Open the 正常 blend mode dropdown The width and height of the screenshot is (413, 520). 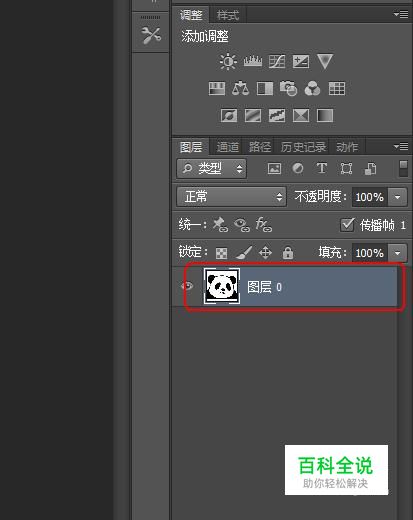pos(231,197)
